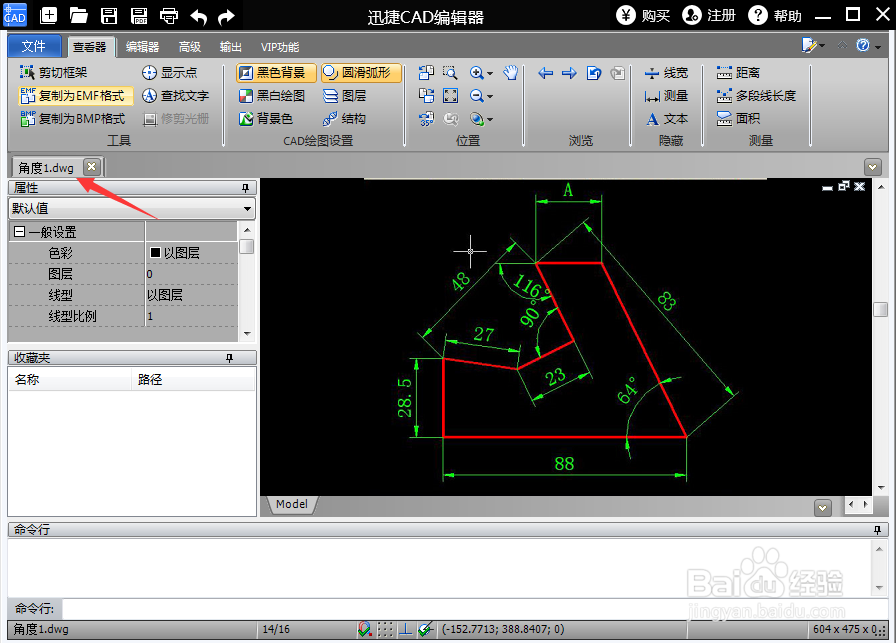Click the New file icon in title bar
The image size is (896, 643).
coord(49,15)
